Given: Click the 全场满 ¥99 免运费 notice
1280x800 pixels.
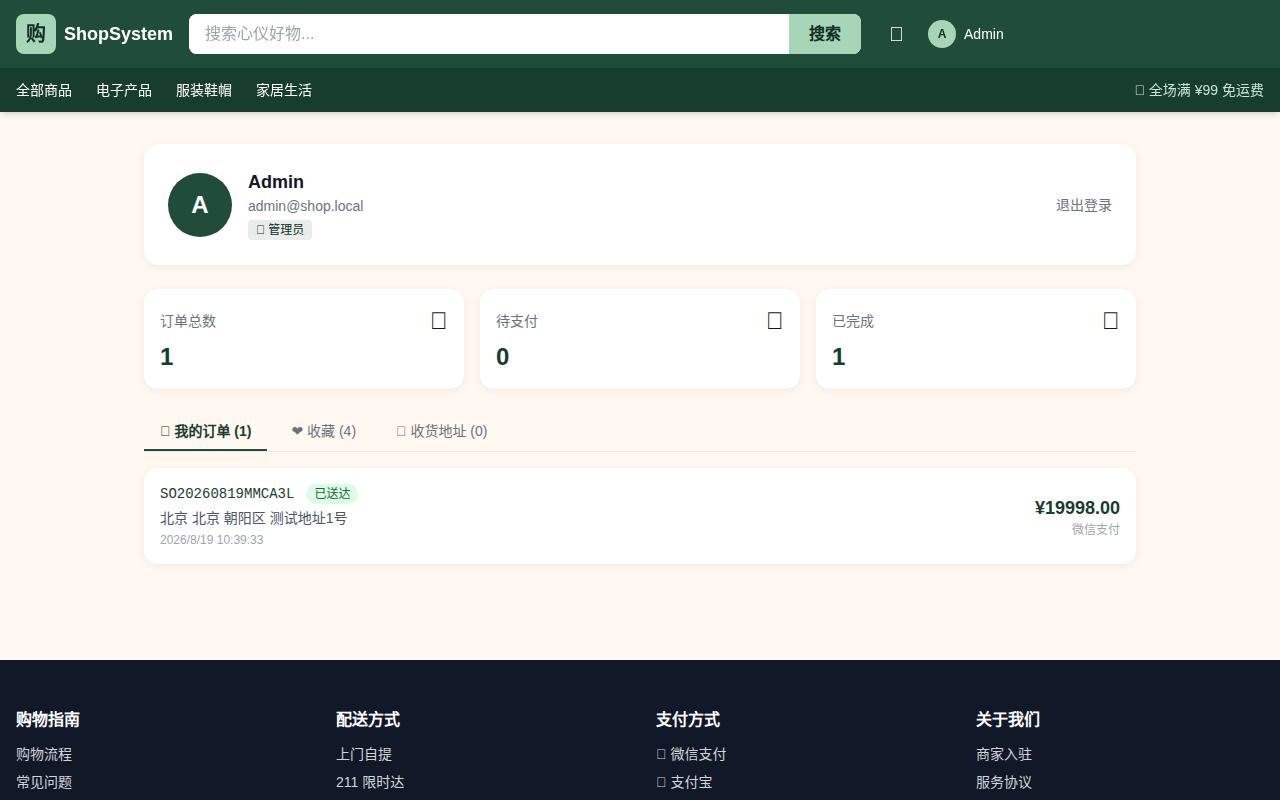Looking at the screenshot, I should [1199, 90].
